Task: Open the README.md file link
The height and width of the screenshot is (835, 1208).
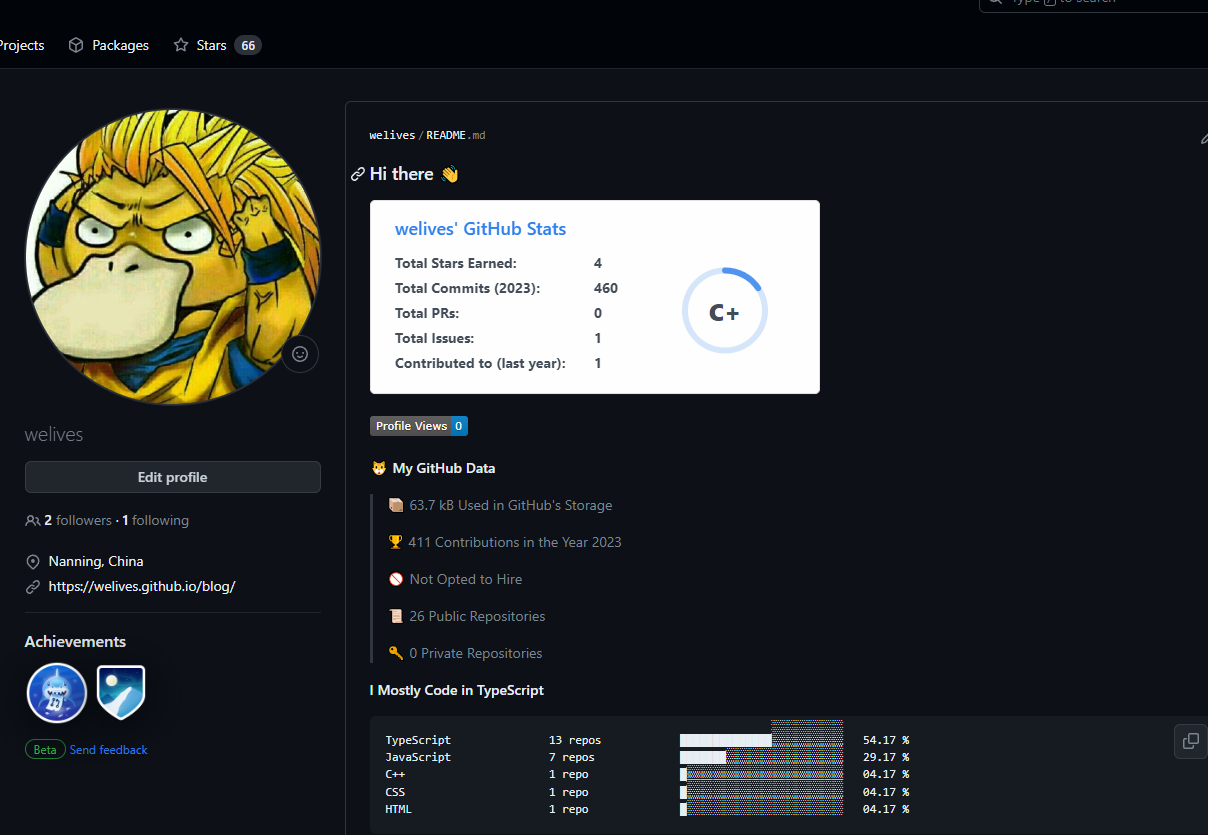Action: 456,135
